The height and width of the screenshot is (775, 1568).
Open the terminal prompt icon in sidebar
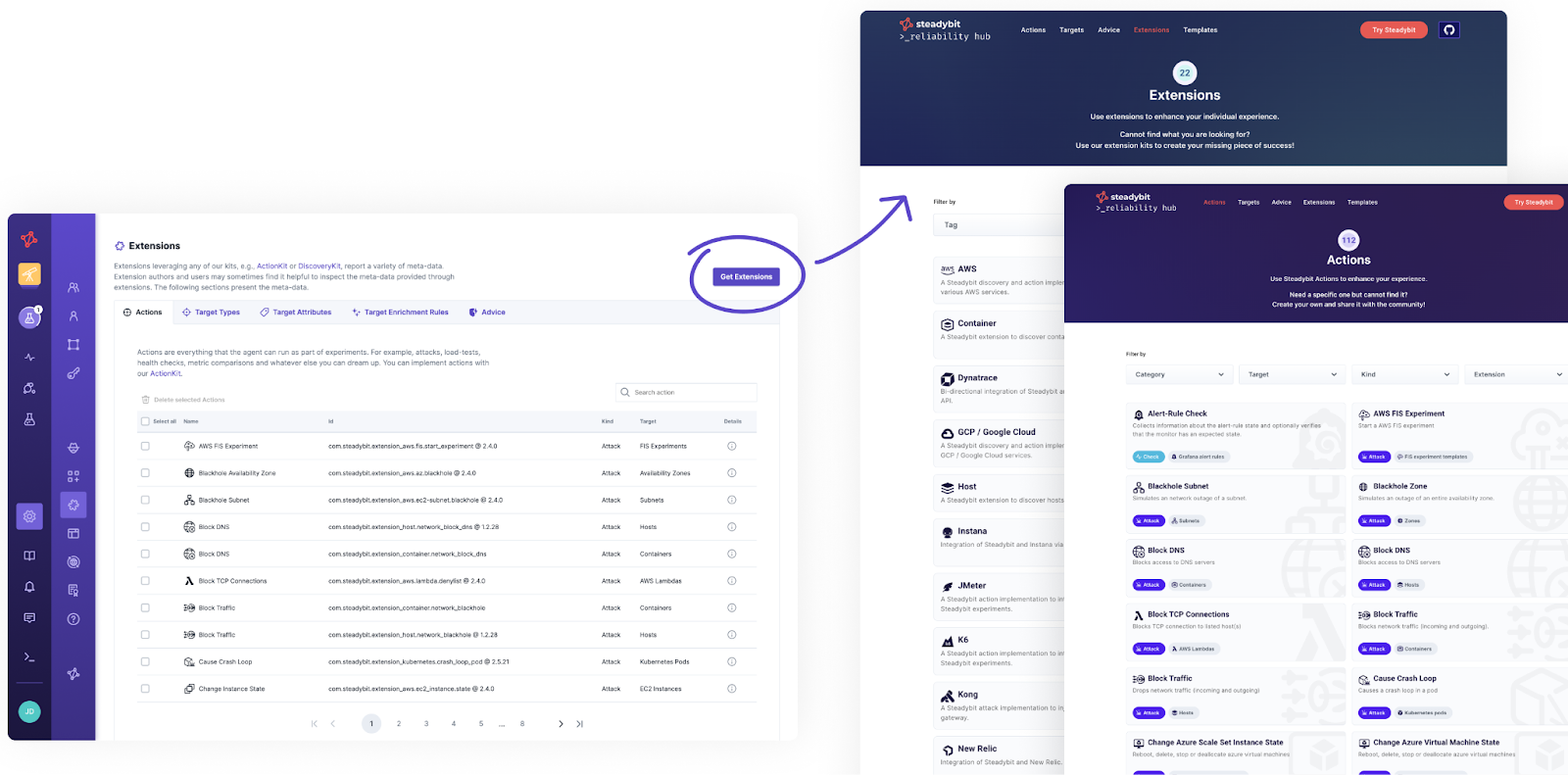coord(29,657)
